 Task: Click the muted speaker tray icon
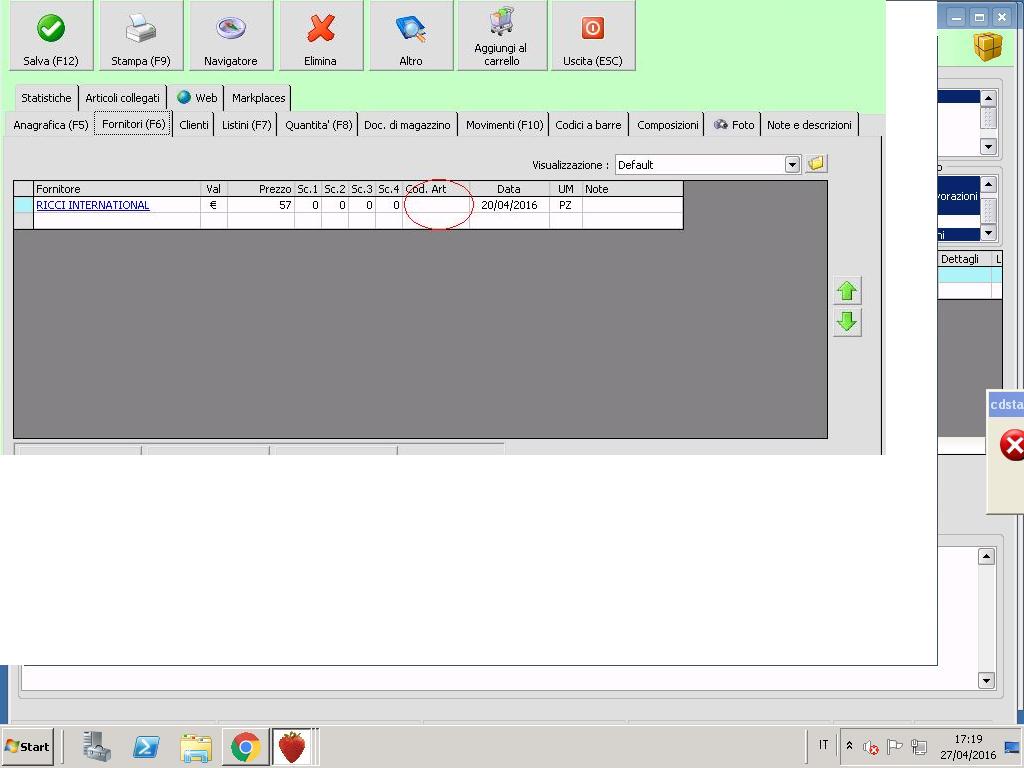point(871,747)
